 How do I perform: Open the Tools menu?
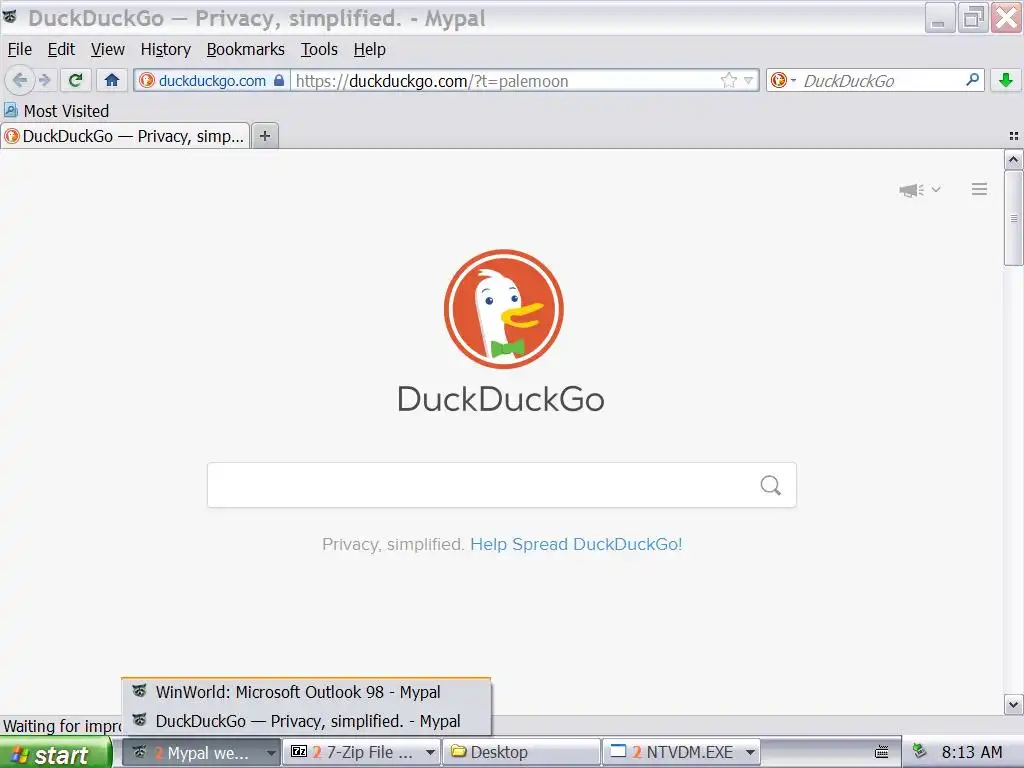point(319,50)
